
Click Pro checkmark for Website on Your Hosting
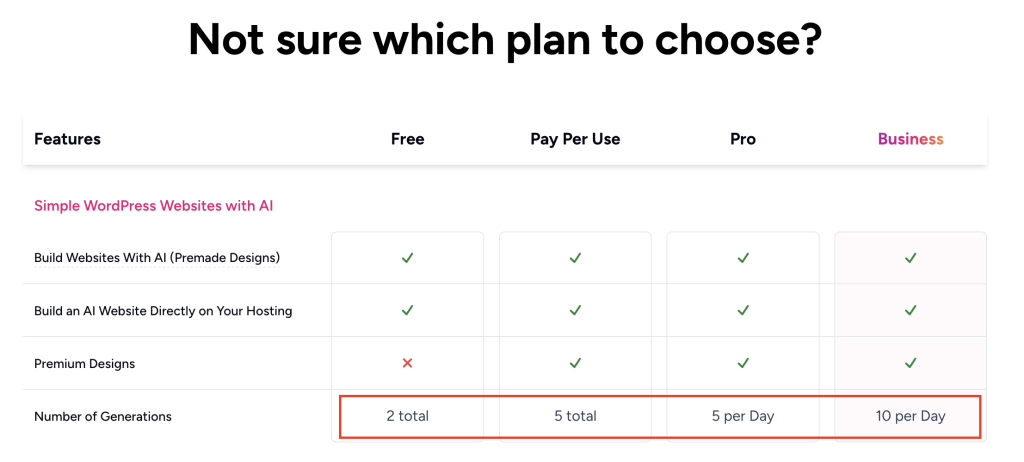743,311
